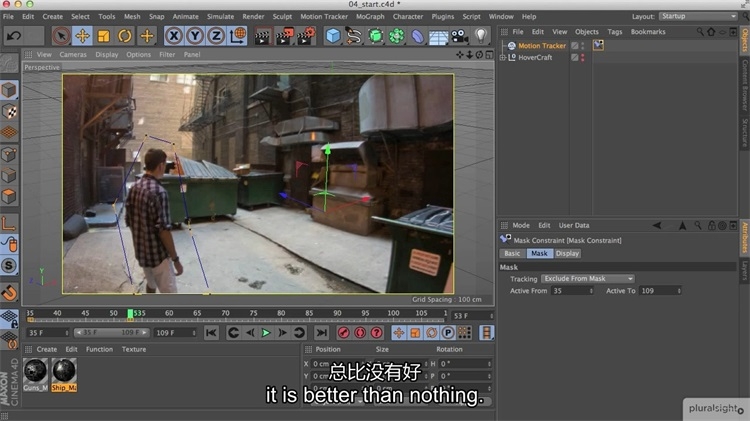Toggle viewport solo S icon
Screen dimensions: 750x421
[9, 266]
